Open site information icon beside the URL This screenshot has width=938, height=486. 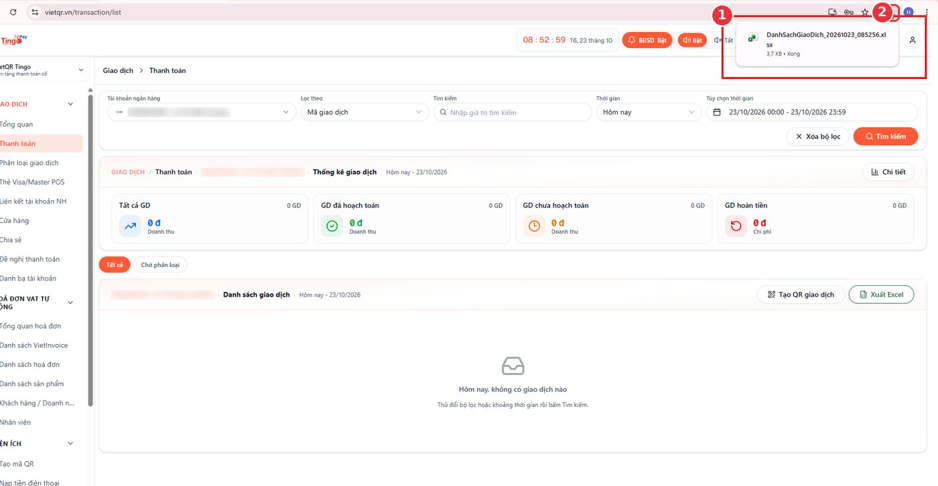pos(35,11)
